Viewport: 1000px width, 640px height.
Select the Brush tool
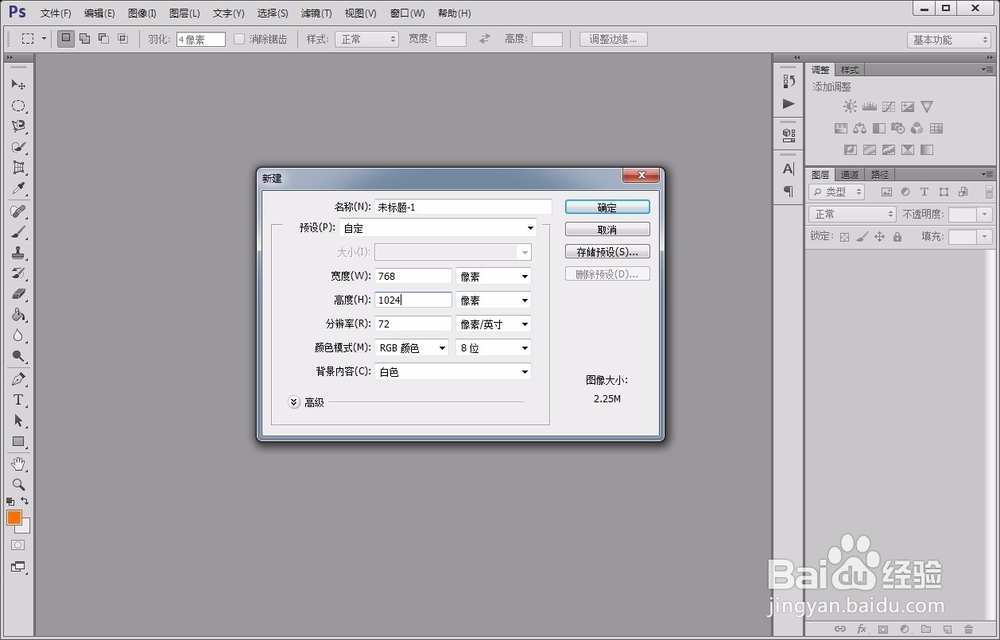[18, 232]
